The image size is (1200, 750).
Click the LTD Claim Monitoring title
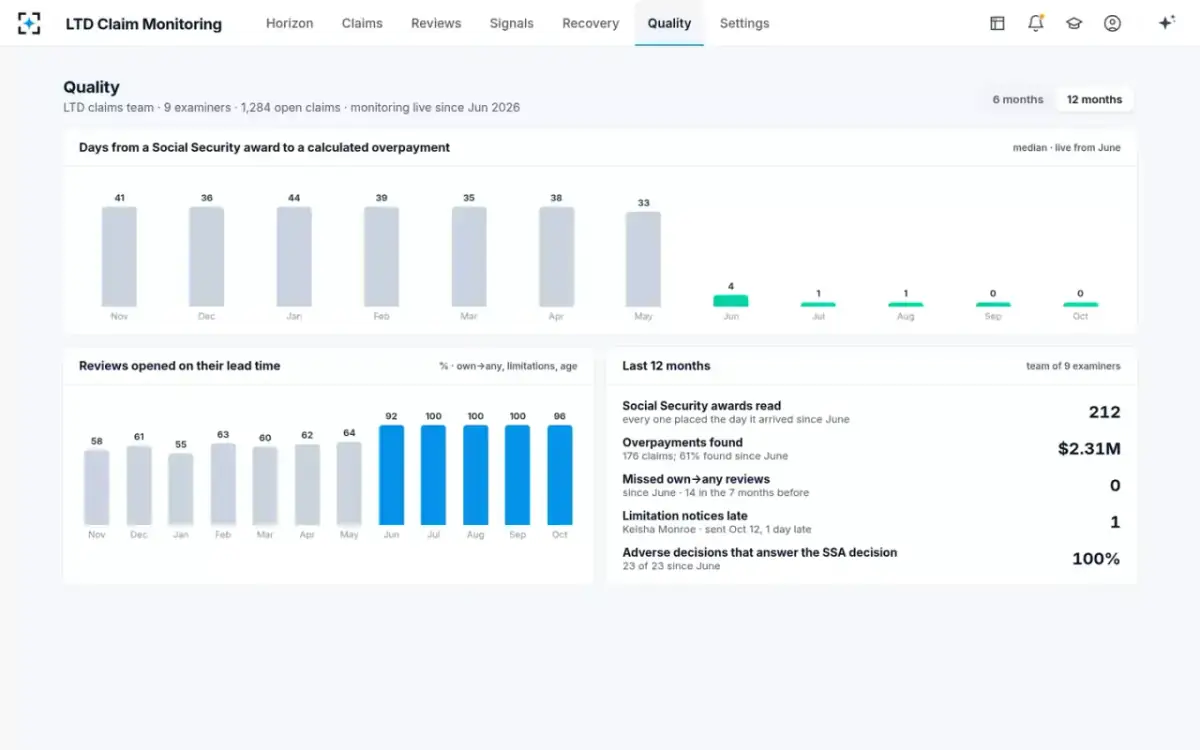pyautogui.click(x=144, y=23)
